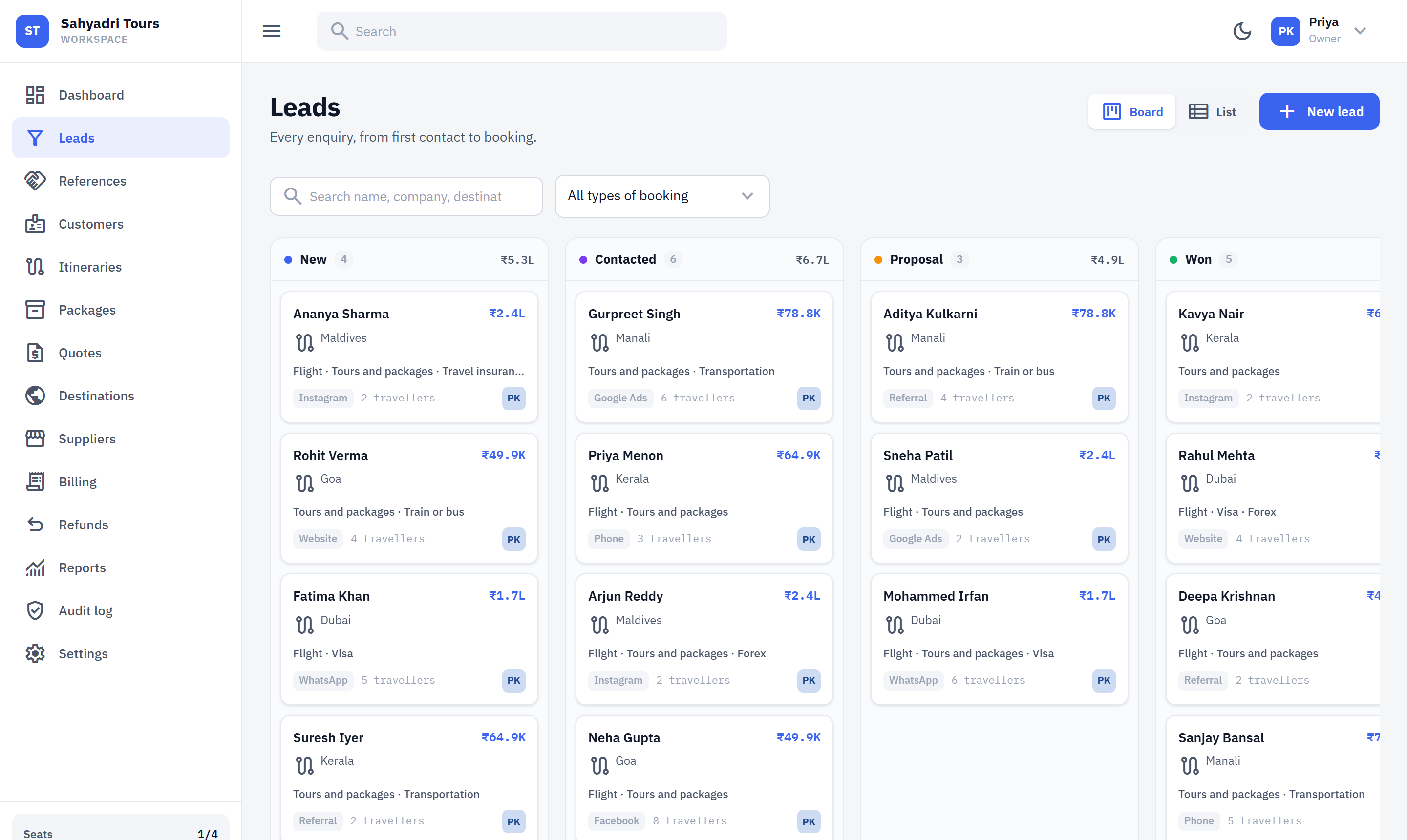Open the Destinations sidebar item

tap(120, 396)
